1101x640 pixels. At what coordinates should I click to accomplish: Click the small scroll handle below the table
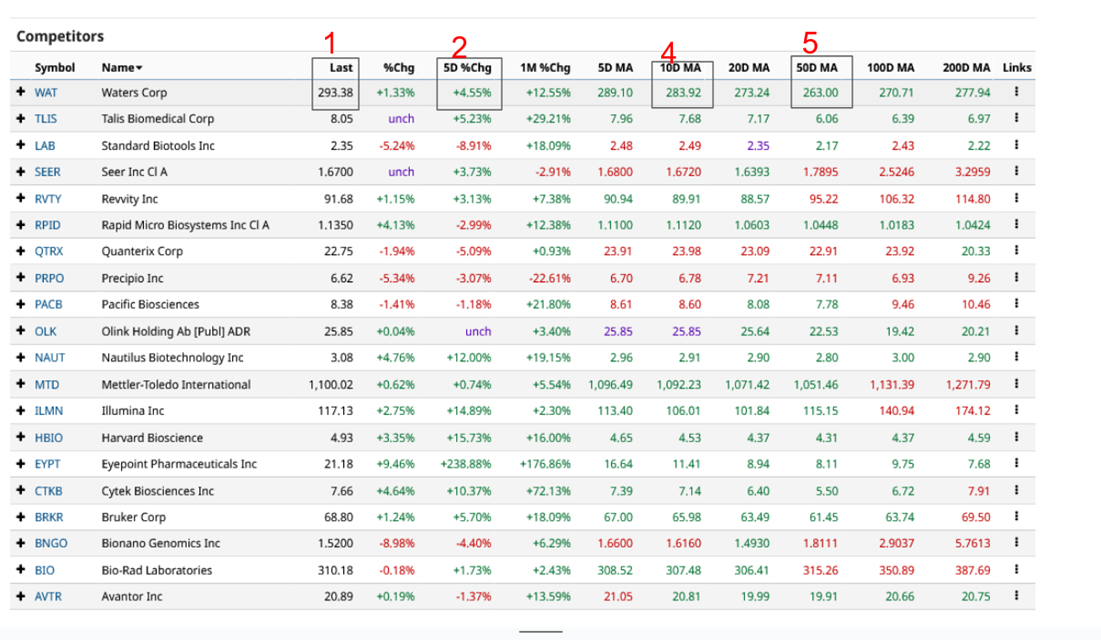pos(539,631)
